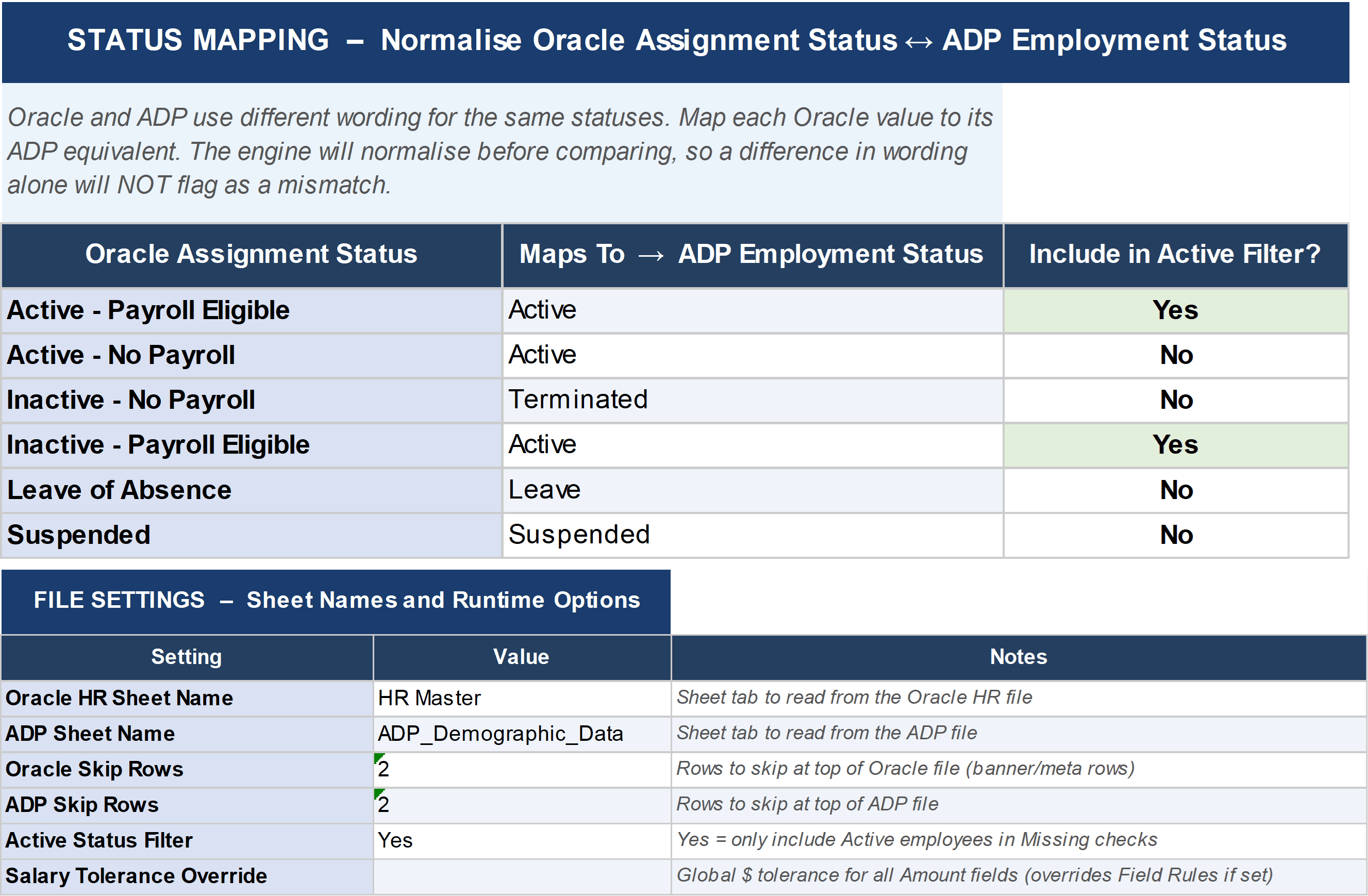This screenshot has height=896, width=1368.
Task: Click the Active - Payroll Eligible cell
Action: coord(252,311)
